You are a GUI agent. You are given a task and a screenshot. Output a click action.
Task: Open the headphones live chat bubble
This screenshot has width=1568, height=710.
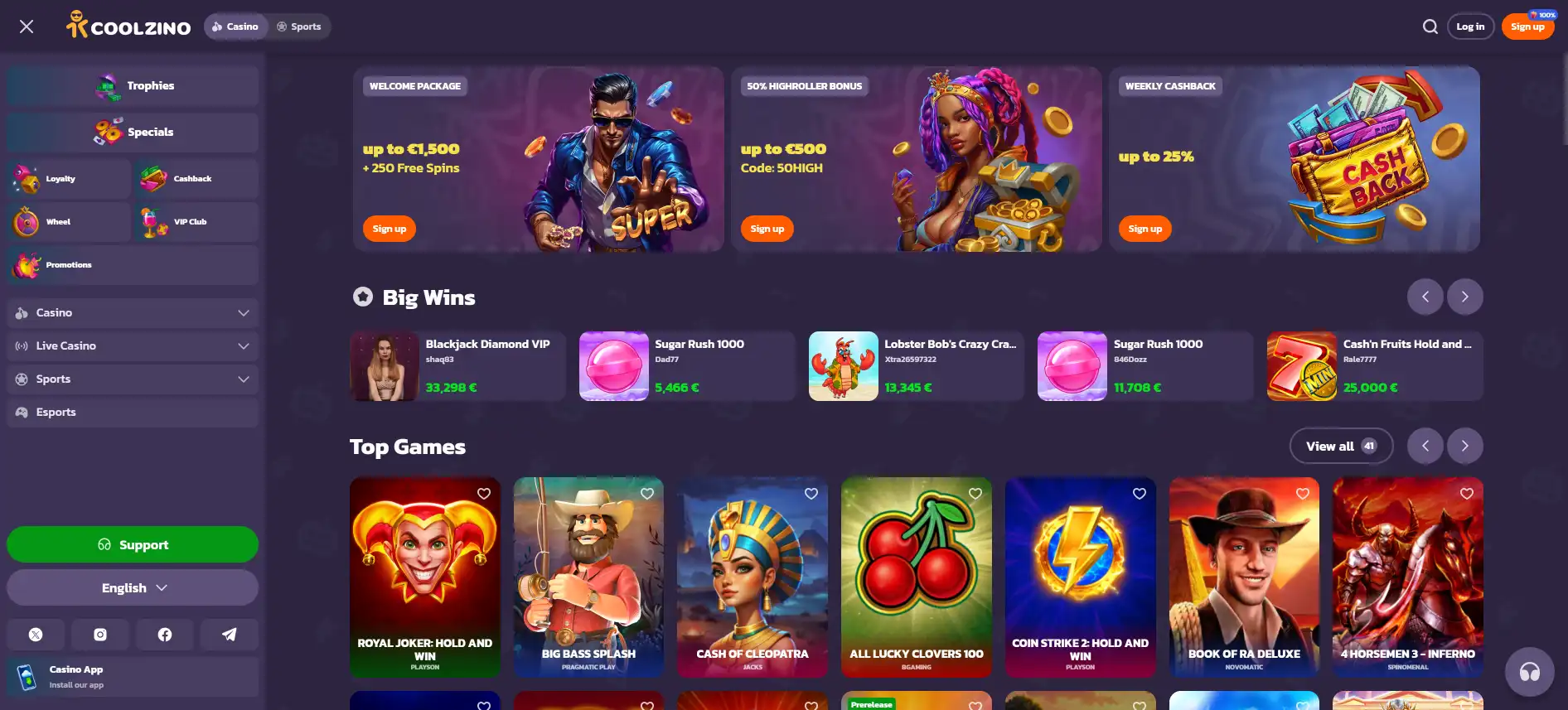[x=1529, y=671]
